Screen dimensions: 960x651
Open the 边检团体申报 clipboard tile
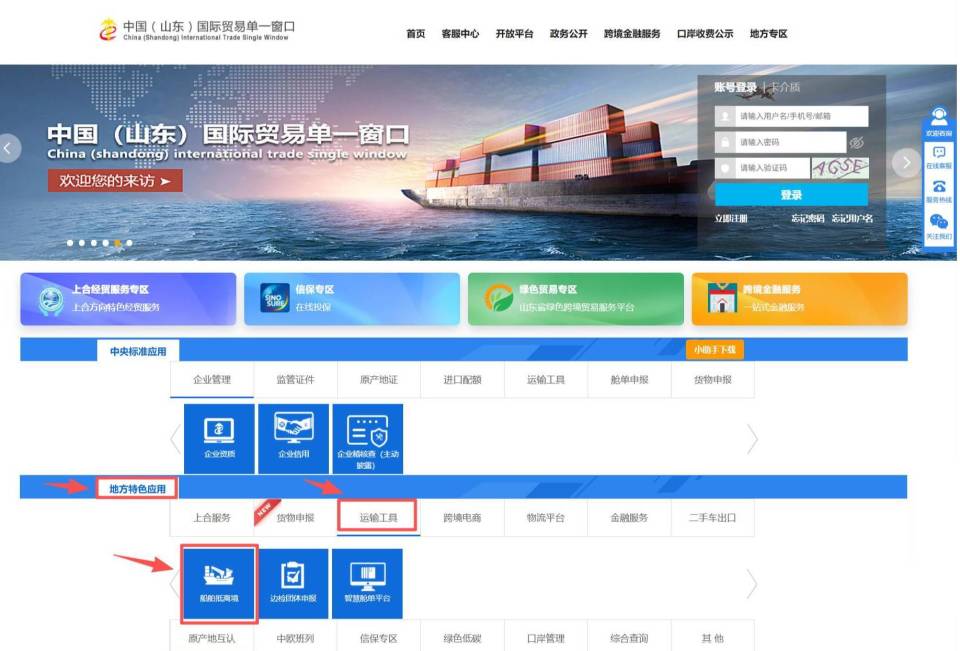[x=293, y=584]
